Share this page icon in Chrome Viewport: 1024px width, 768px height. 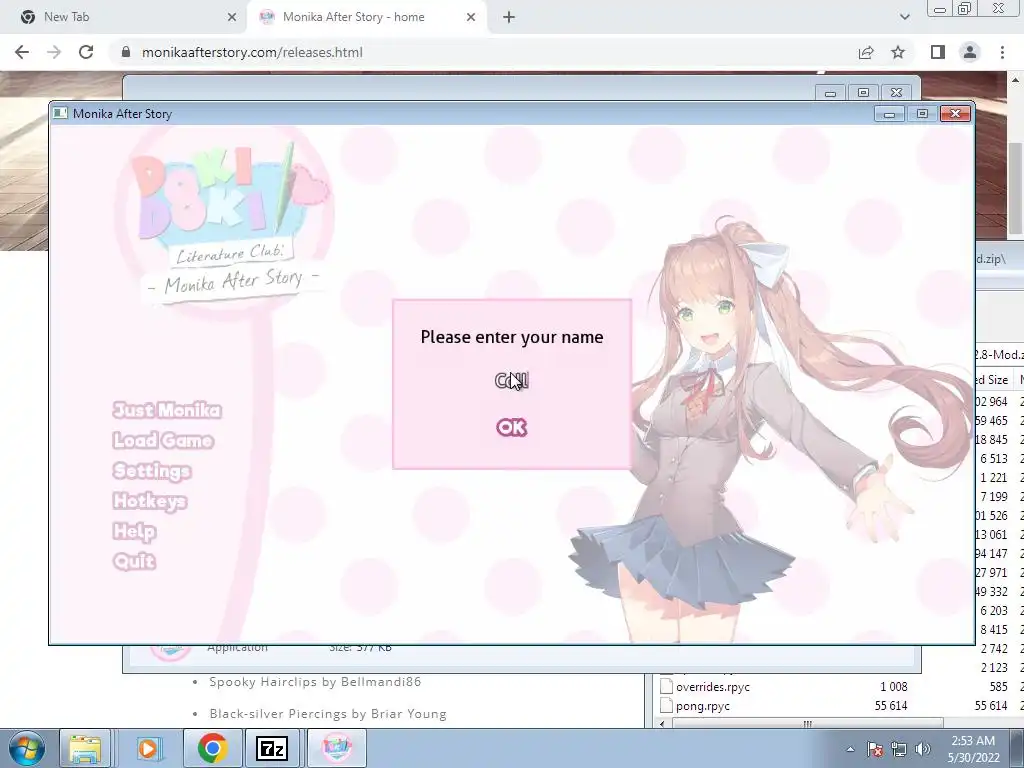(866, 52)
